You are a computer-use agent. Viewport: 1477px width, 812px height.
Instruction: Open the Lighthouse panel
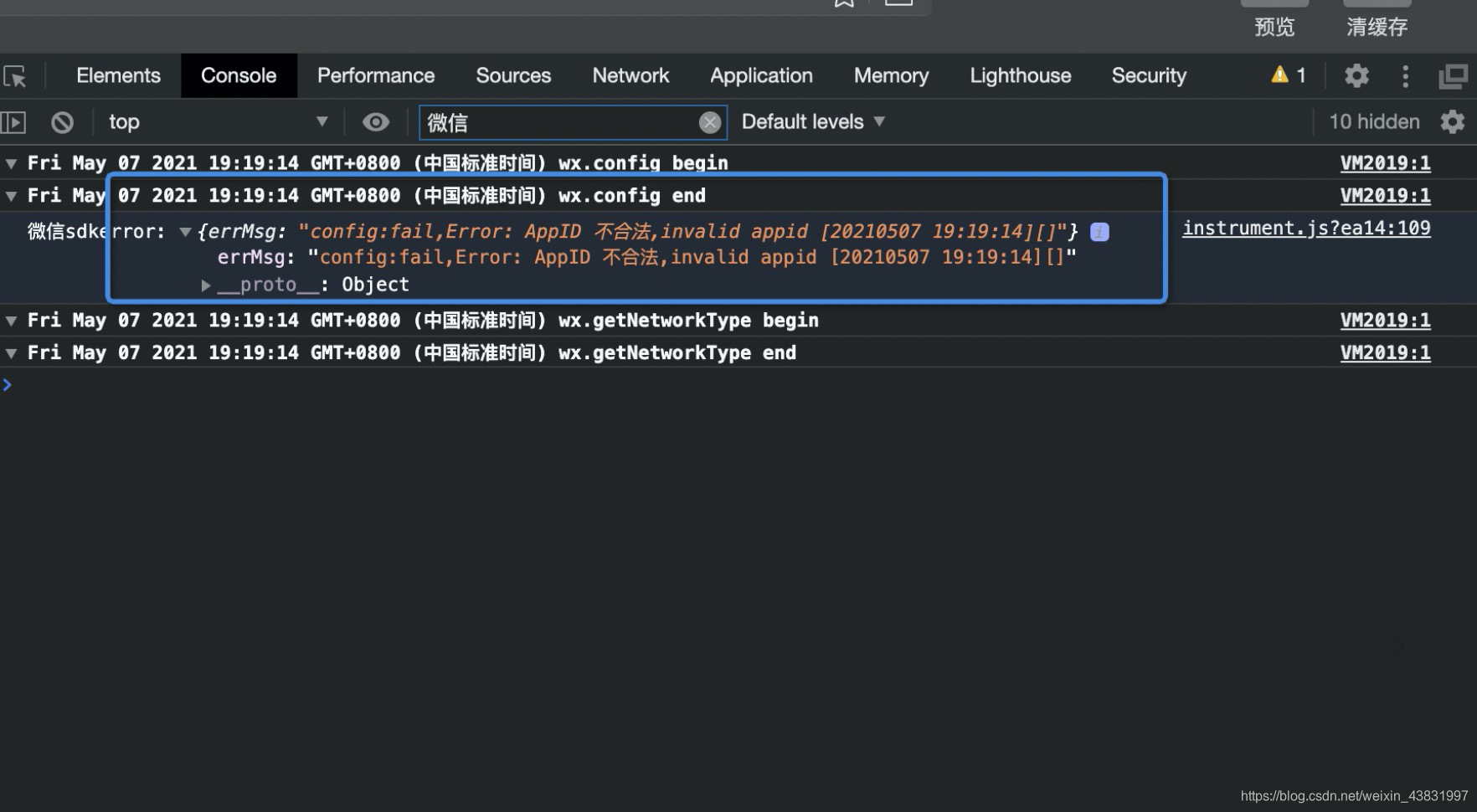[x=1020, y=75]
